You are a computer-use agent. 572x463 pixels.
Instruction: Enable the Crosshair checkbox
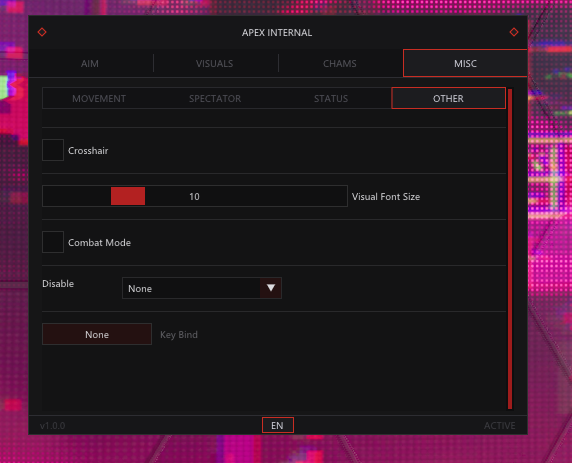tap(53, 150)
